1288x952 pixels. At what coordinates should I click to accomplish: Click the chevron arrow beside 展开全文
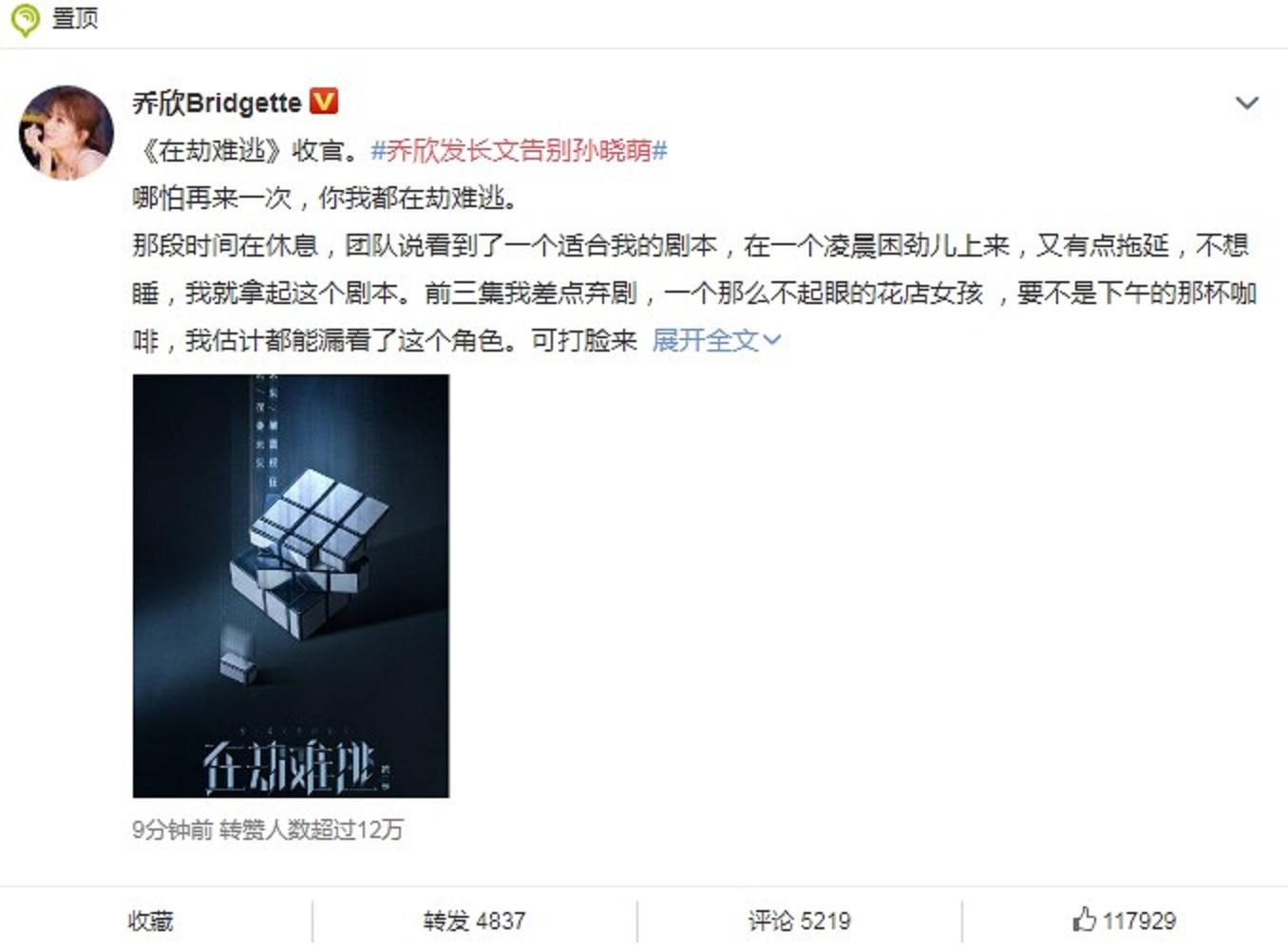[771, 340]
